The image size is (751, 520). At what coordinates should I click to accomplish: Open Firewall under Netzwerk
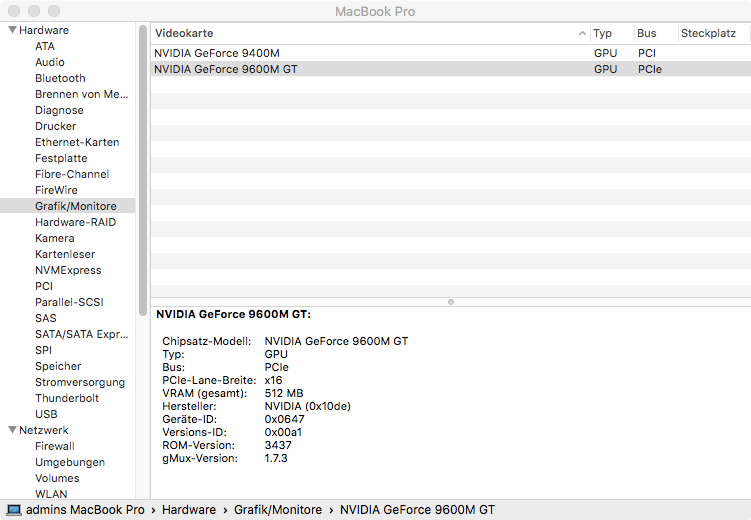coord(55,446)
